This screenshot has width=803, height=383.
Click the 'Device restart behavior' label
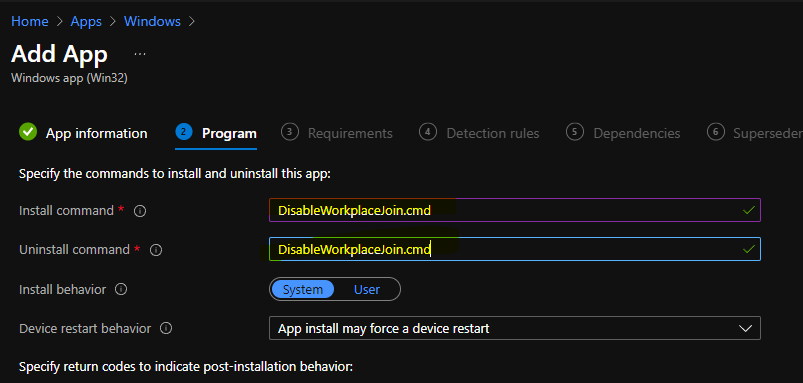point(85,328)
